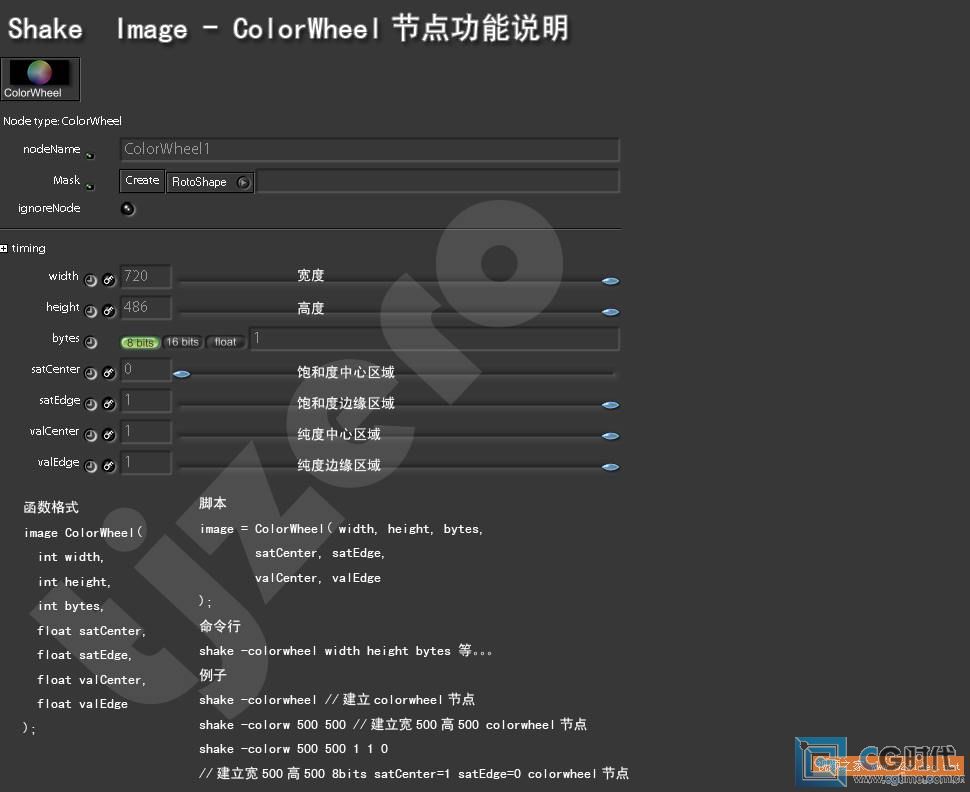Image resolution: width=970 pixels, height=792 pixels.
Task: Click the nodeName indicator dot
Action: coord(90,156)
